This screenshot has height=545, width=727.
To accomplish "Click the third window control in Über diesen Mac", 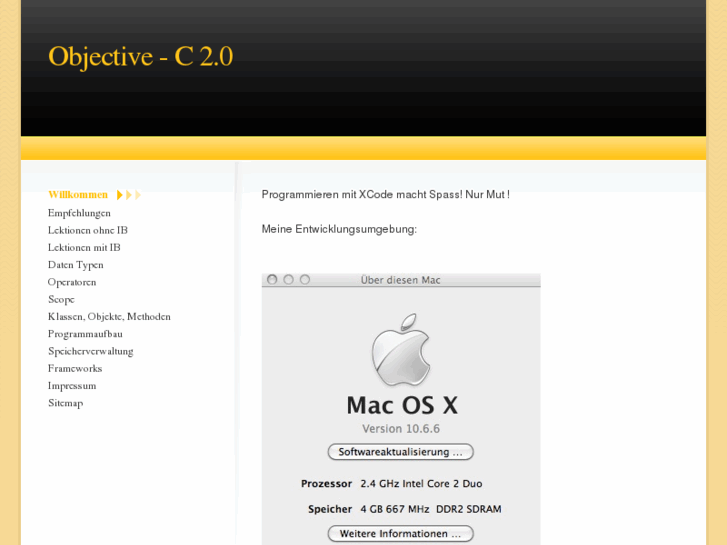I will coord(305,279).
